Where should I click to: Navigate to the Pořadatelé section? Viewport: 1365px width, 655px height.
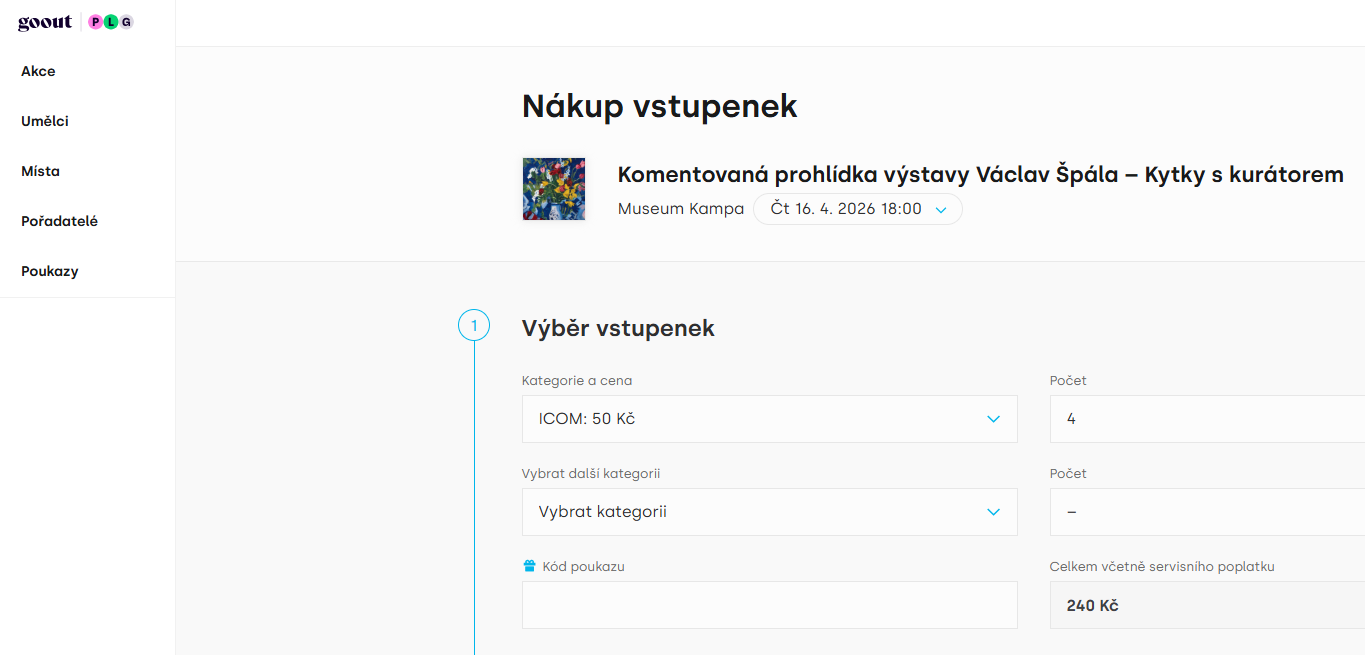[x=59, y=221]
